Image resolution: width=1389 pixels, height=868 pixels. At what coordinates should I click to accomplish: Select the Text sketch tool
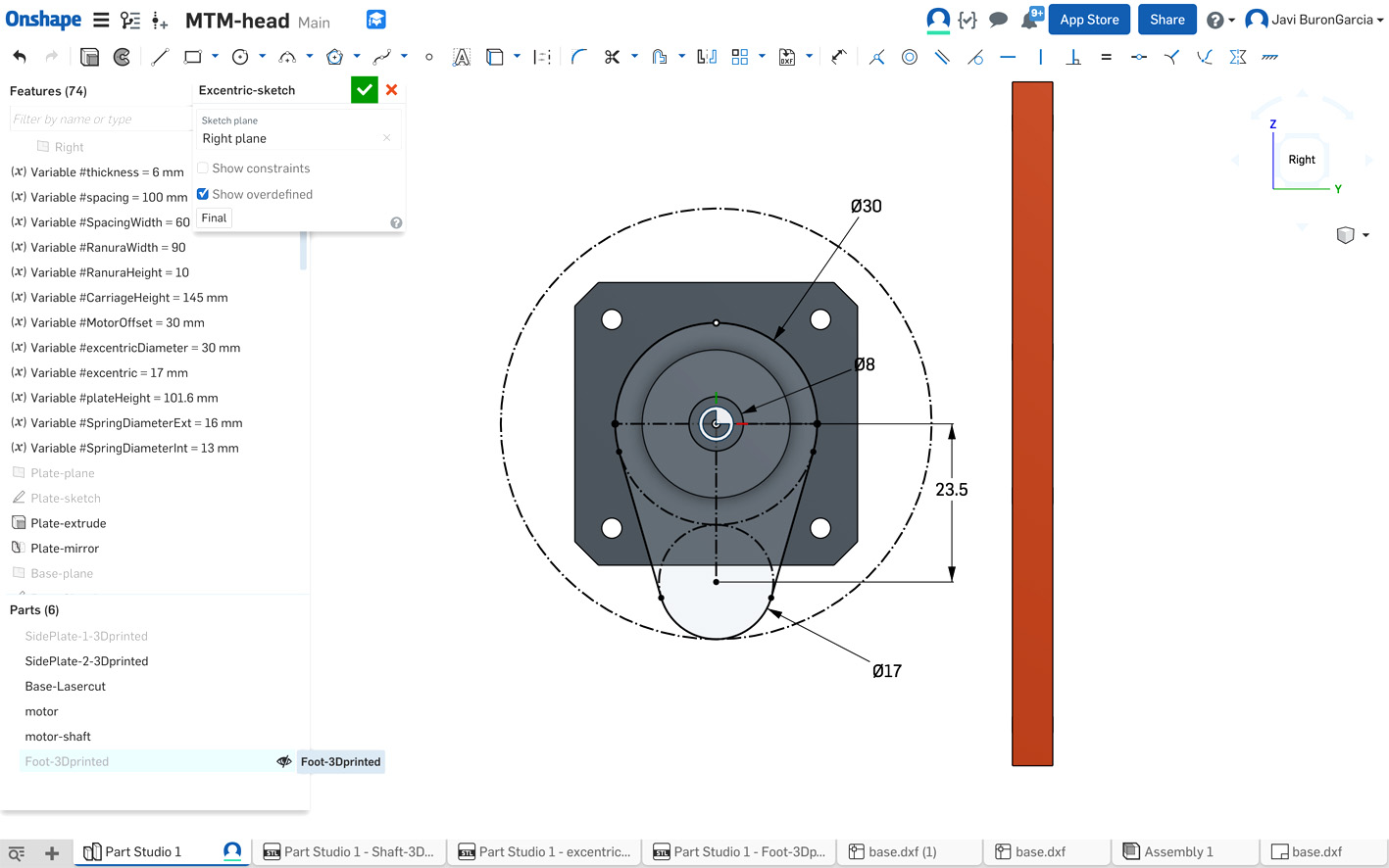[x=461, y=57]
